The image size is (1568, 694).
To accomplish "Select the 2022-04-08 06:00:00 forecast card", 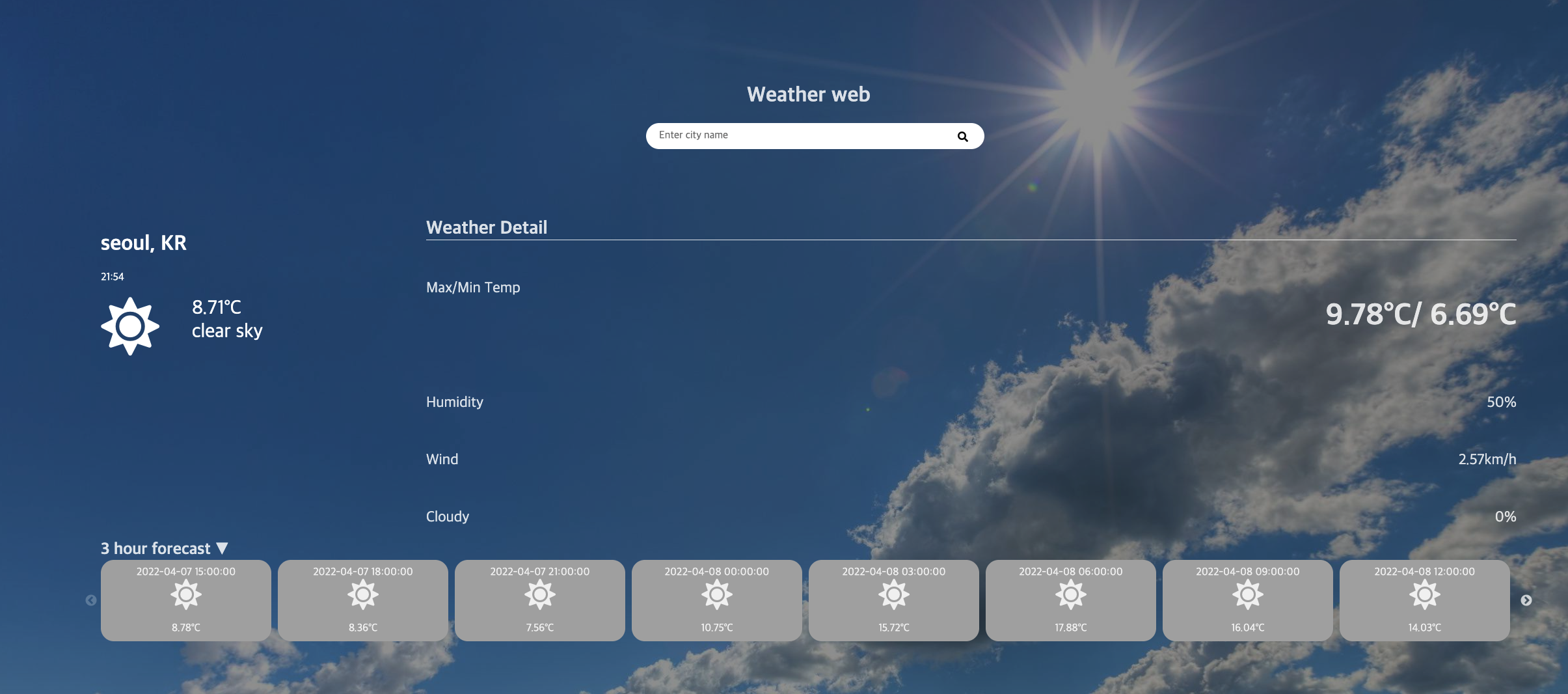I will [x=1070, y=600].
